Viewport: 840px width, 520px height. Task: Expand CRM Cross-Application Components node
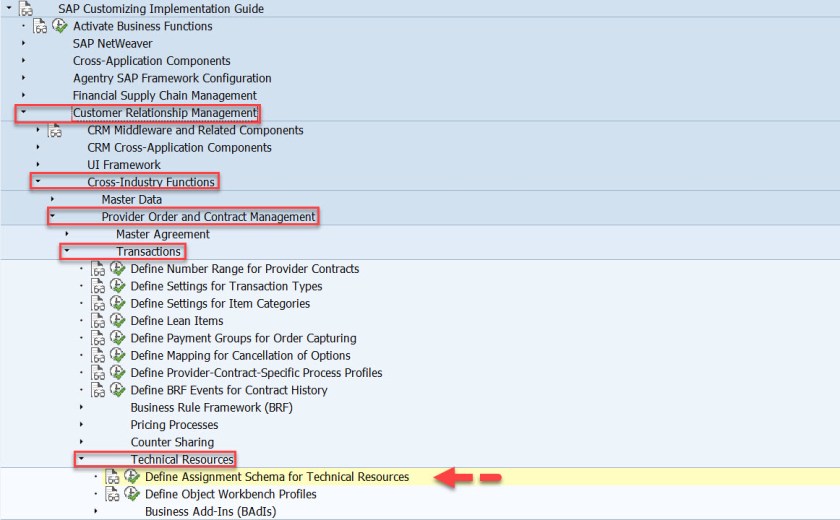click(x=38, y=146)
